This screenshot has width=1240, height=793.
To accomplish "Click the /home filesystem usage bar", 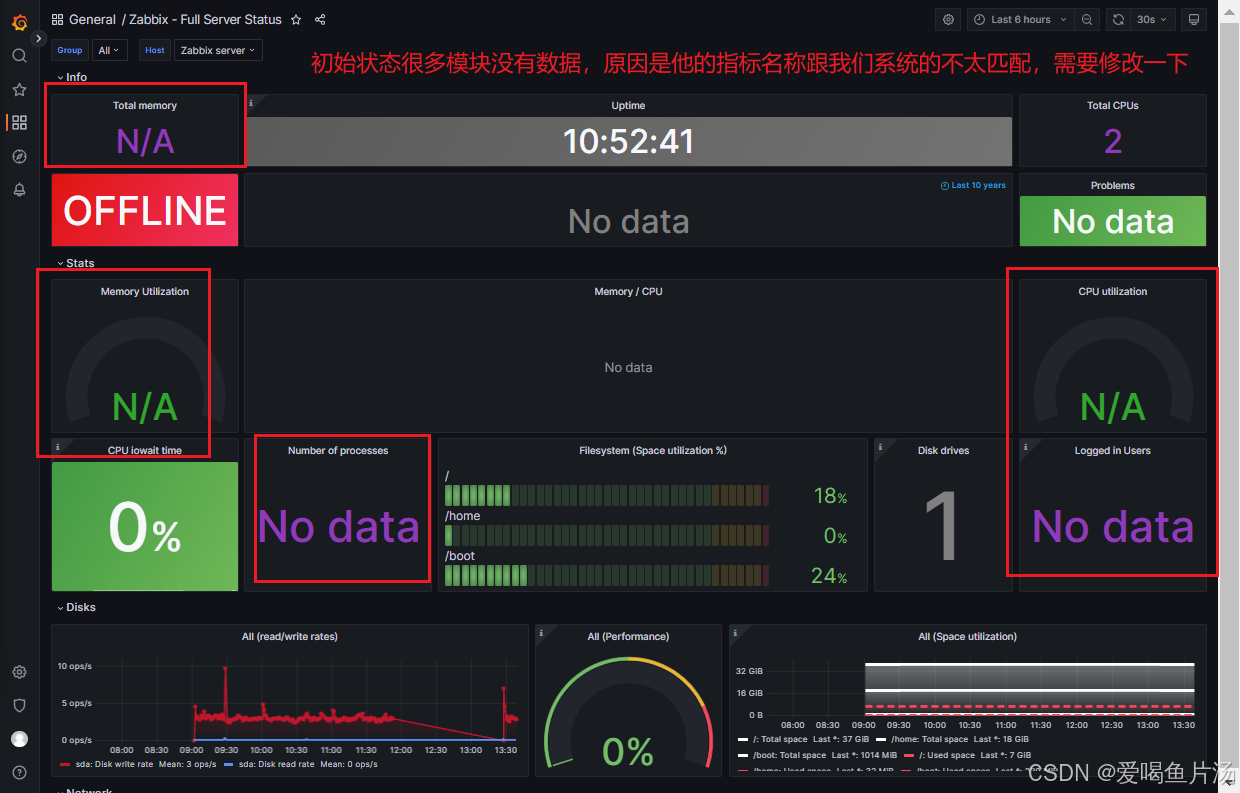I will (x=607, y=535).
